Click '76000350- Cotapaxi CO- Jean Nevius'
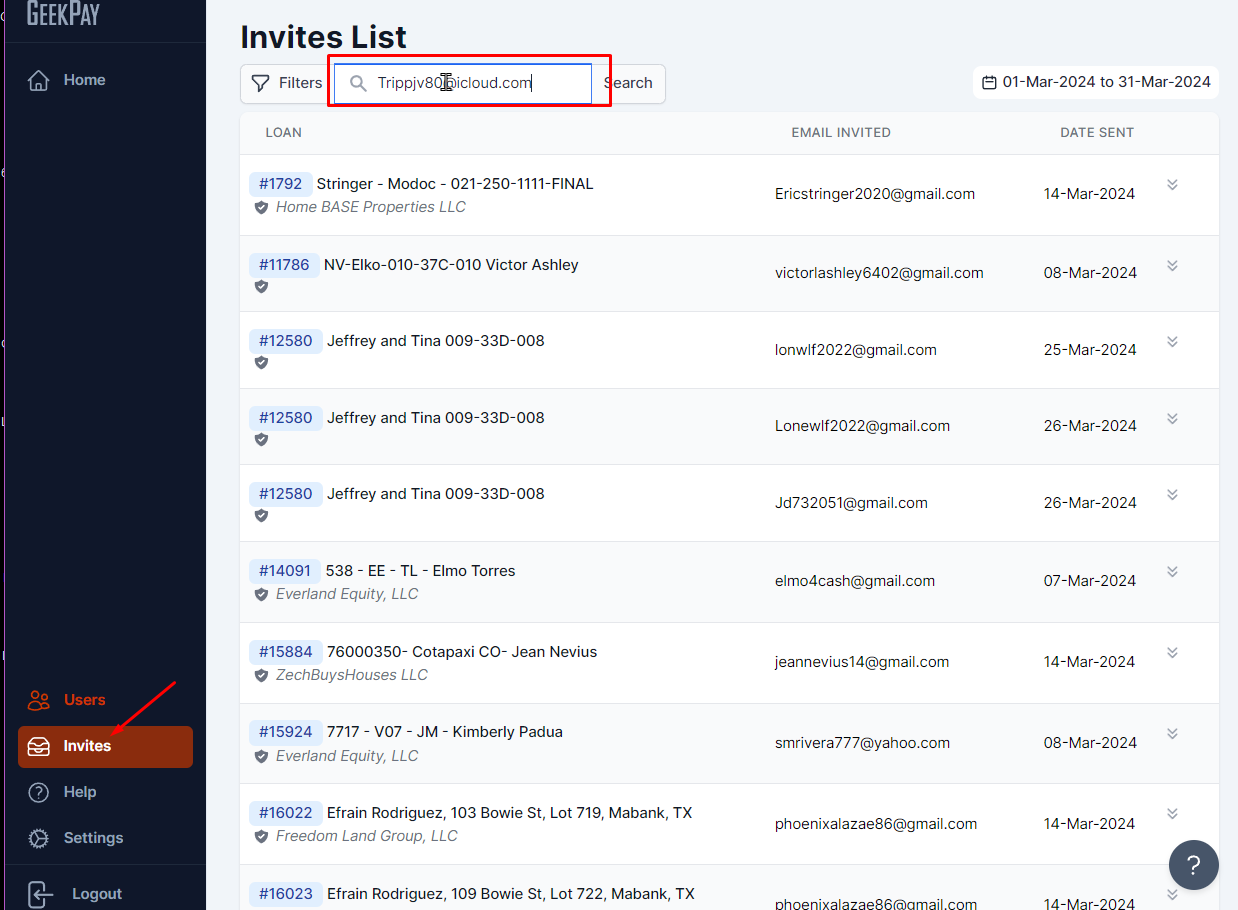The image size is (1238, 910). coord(462,652)
